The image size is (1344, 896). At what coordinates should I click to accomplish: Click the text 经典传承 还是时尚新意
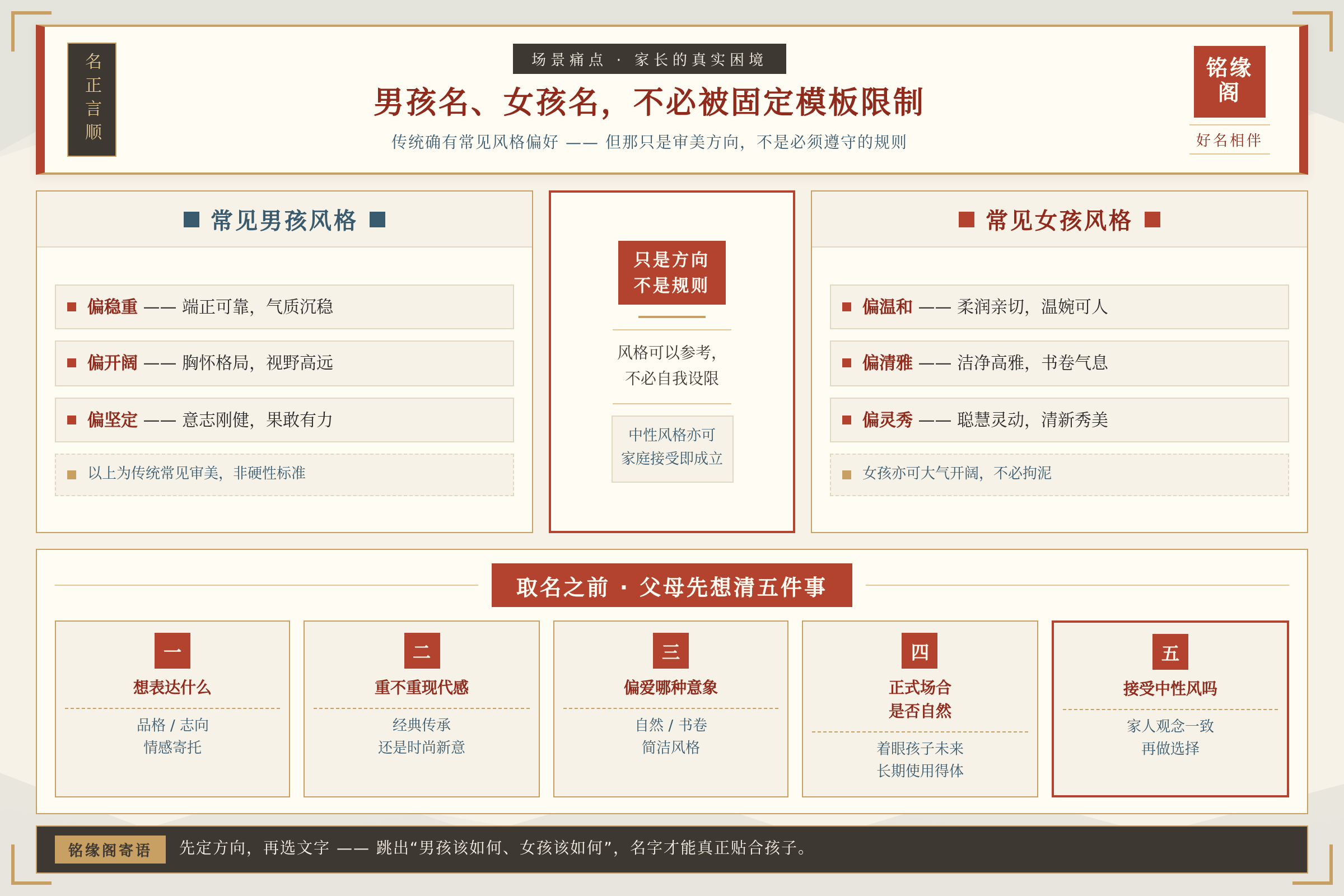(x=422, y=735)
